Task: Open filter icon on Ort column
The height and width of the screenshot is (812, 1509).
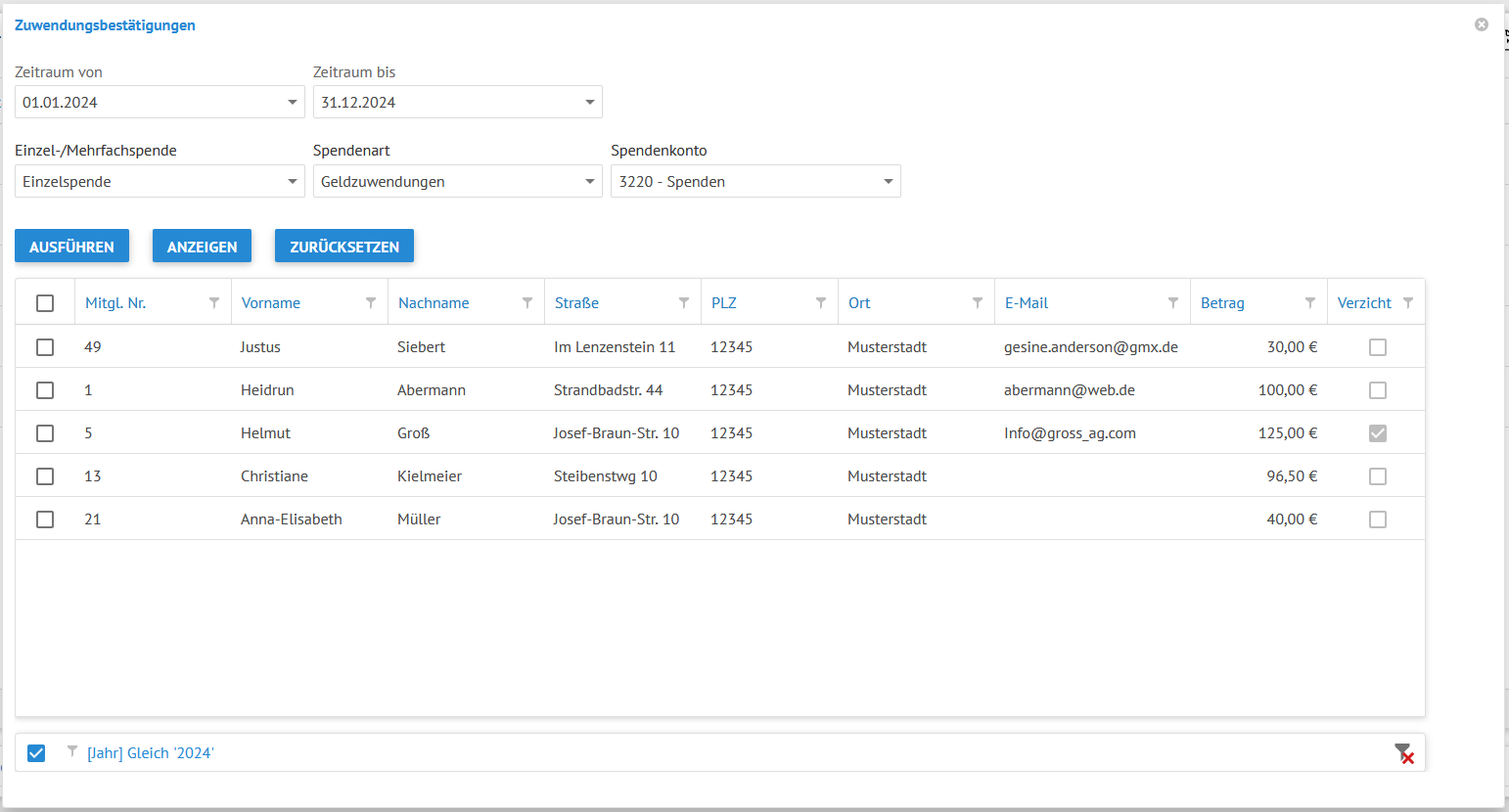Action: [978, 303]
